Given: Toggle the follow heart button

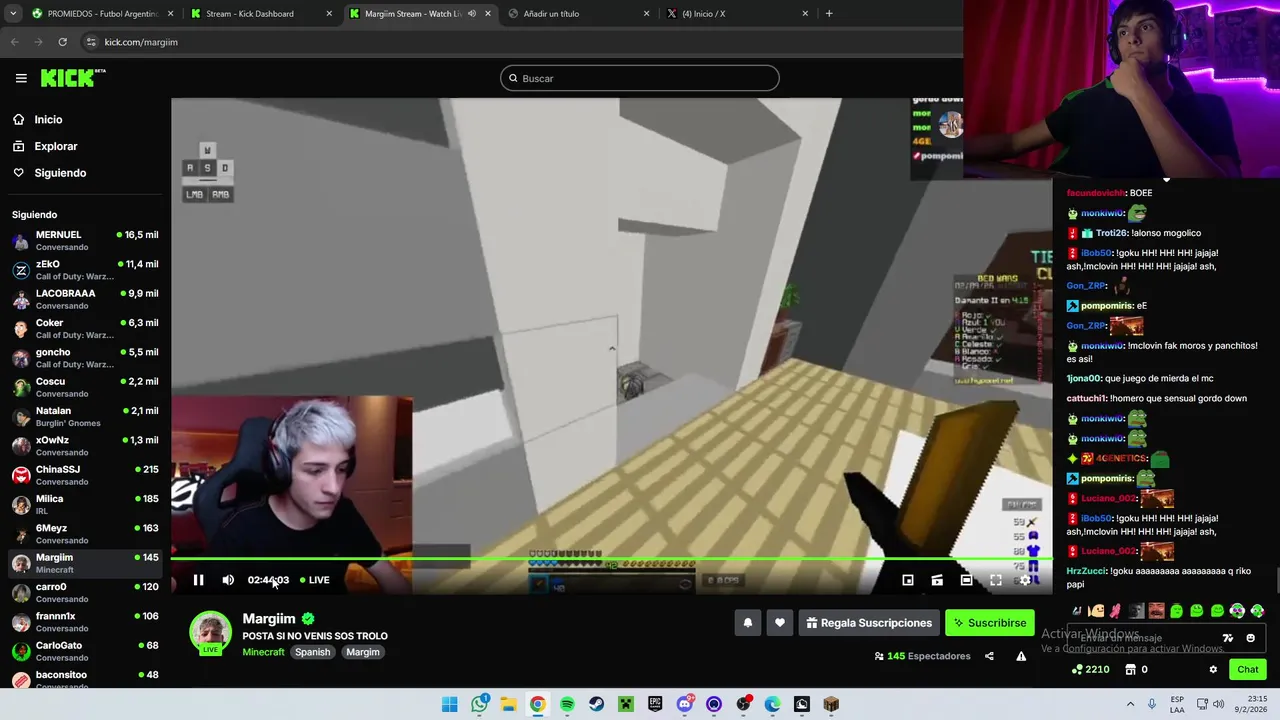Looking at the screenshot, I should click(x=780, y=623).
